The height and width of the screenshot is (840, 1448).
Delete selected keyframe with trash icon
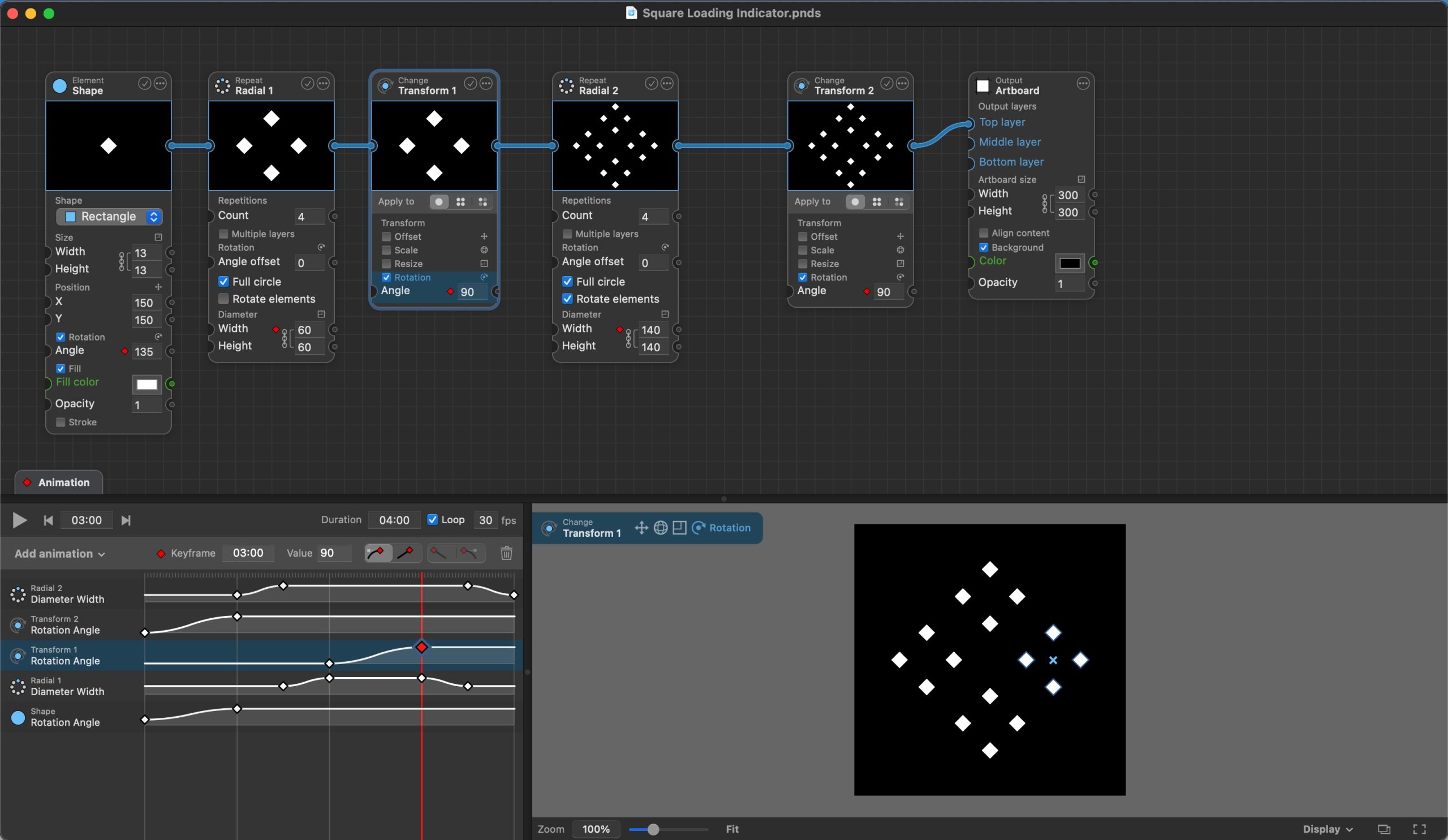pos(506,553)
